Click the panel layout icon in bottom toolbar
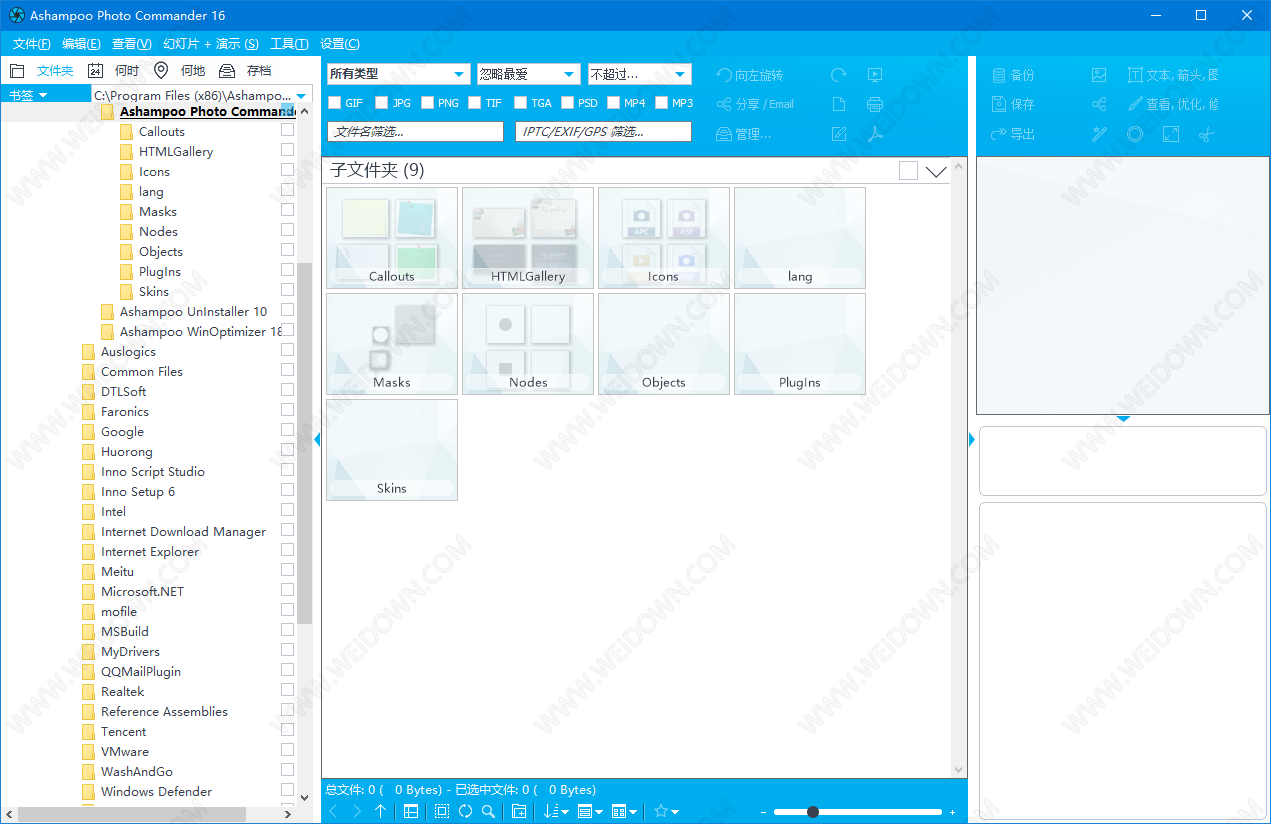This screenshot has width=1271, height=824. point(411,811)
